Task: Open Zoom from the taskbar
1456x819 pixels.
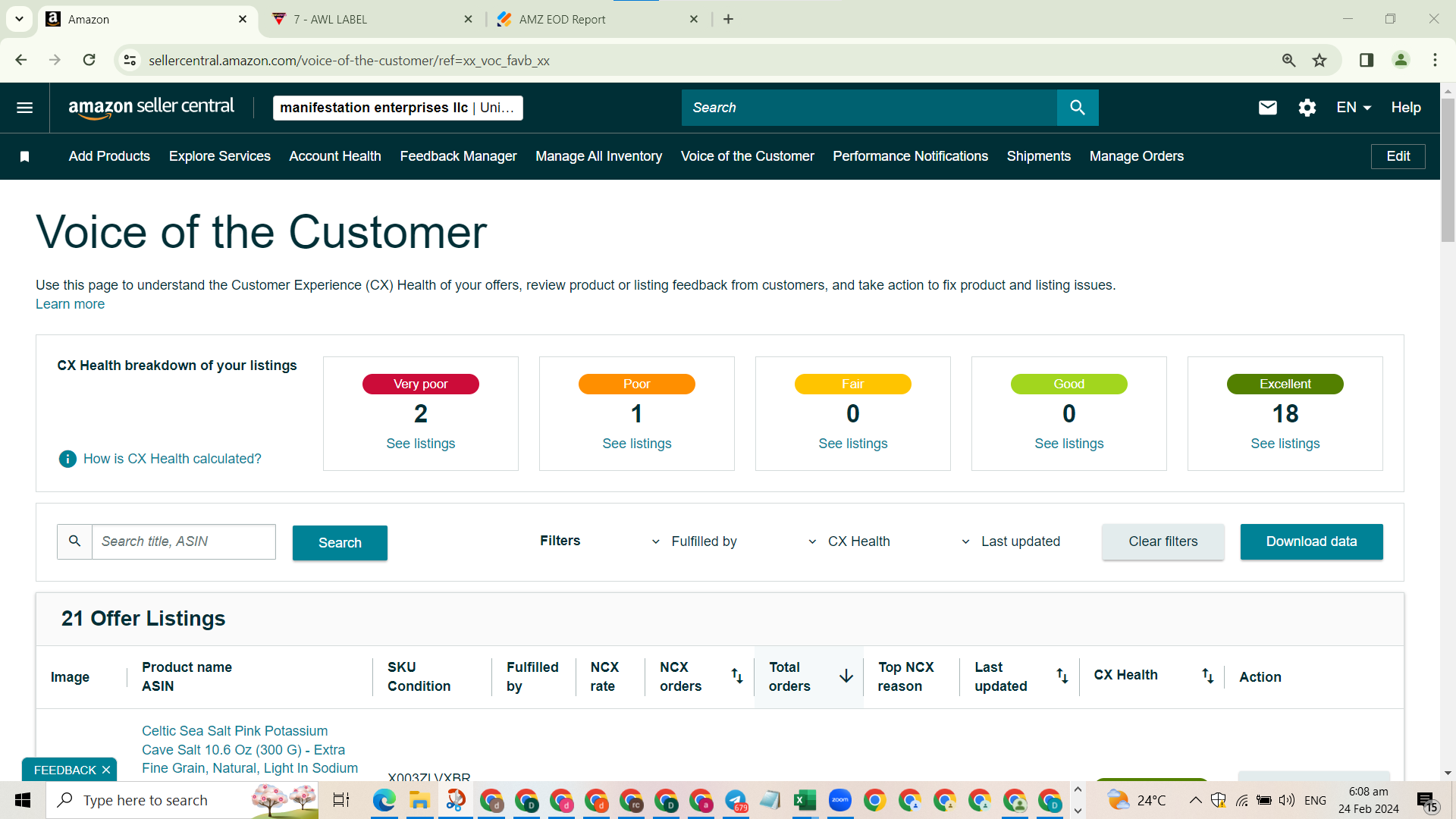Action: (839, 800)
